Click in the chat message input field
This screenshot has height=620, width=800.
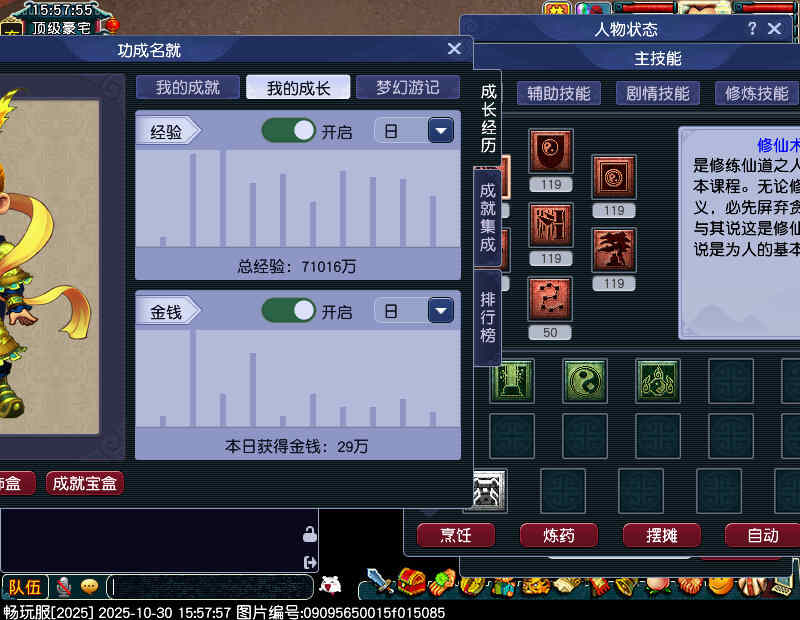tap(209, 587)
